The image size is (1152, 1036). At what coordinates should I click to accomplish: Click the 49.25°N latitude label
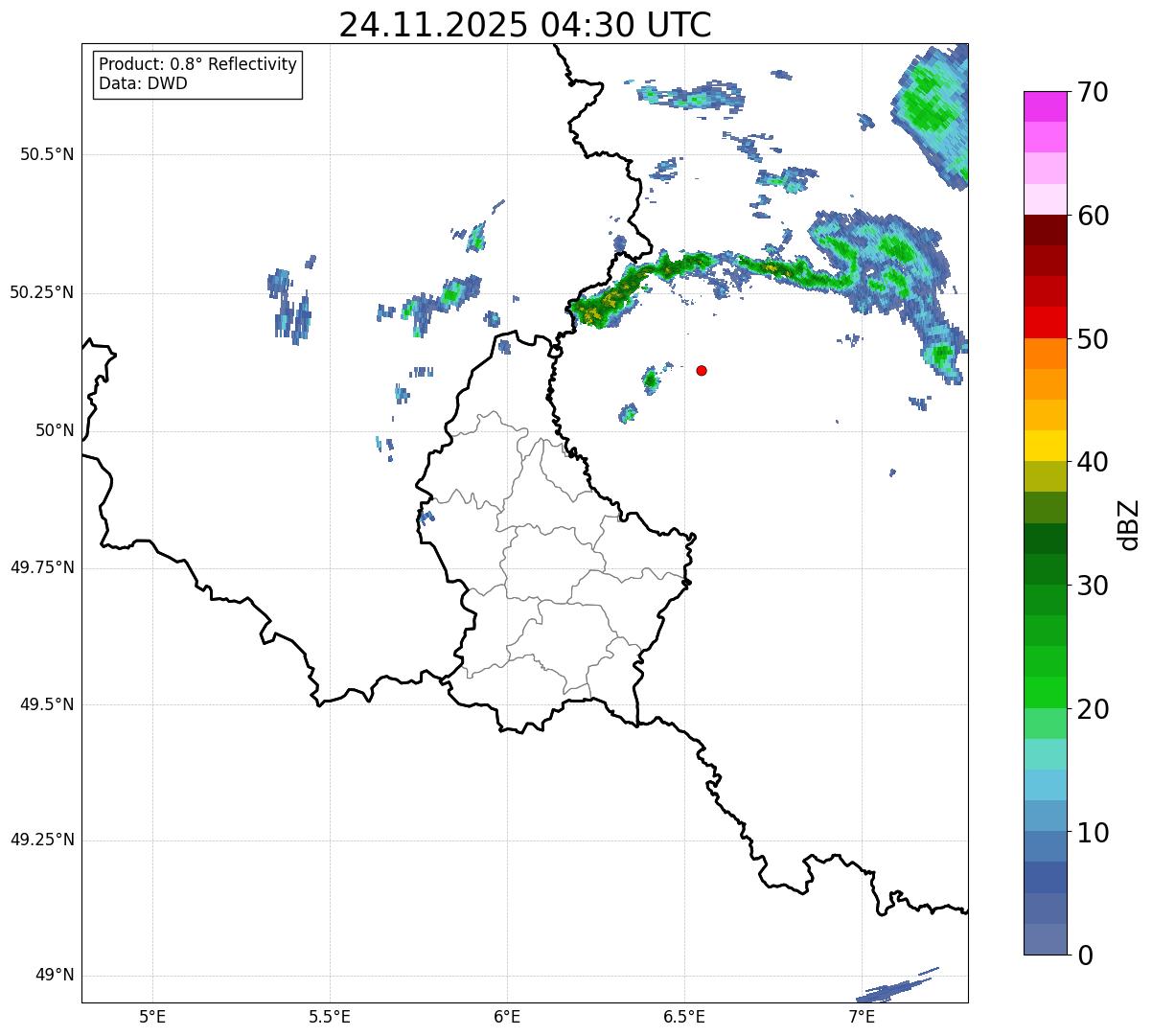click(41, 840)
